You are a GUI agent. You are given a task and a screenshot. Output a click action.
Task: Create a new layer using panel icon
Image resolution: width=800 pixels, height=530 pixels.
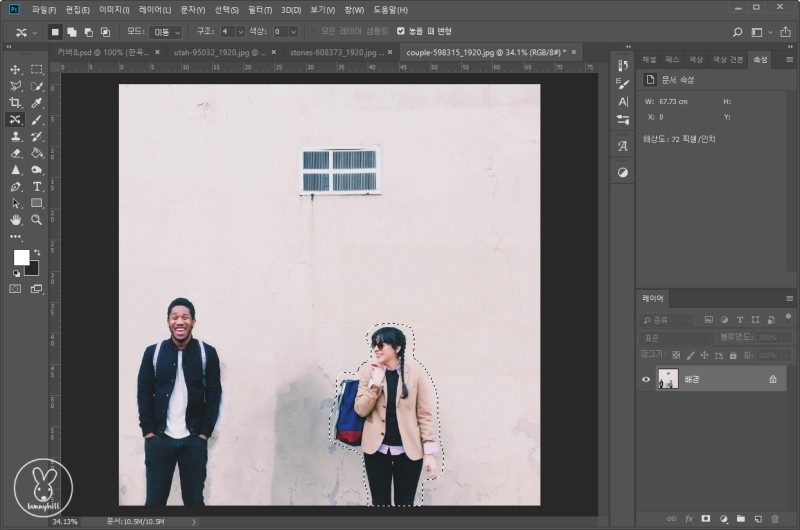click(758, 519)
